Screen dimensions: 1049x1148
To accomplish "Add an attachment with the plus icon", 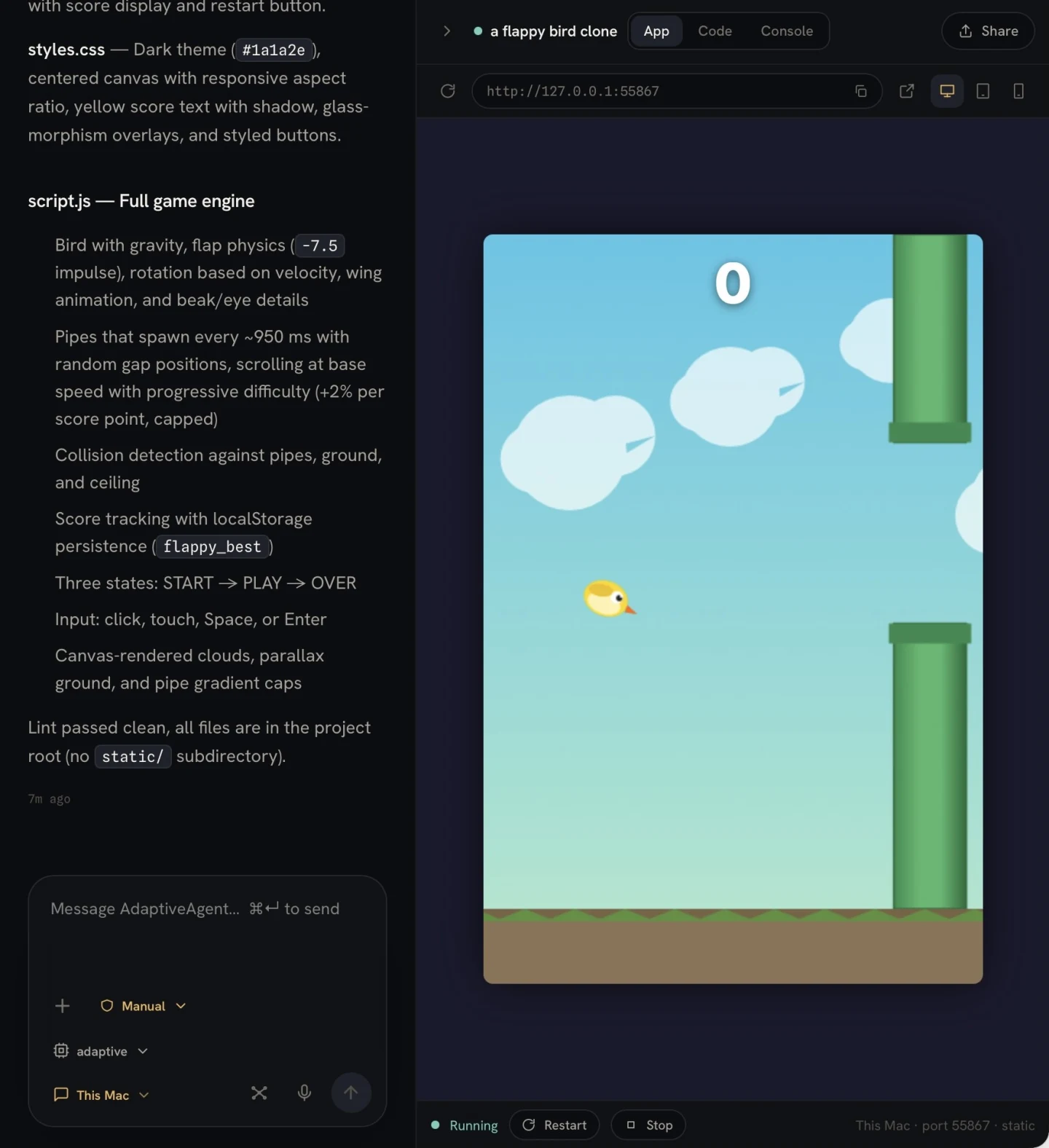I will pyautogui.click(x=63, y=1006).
